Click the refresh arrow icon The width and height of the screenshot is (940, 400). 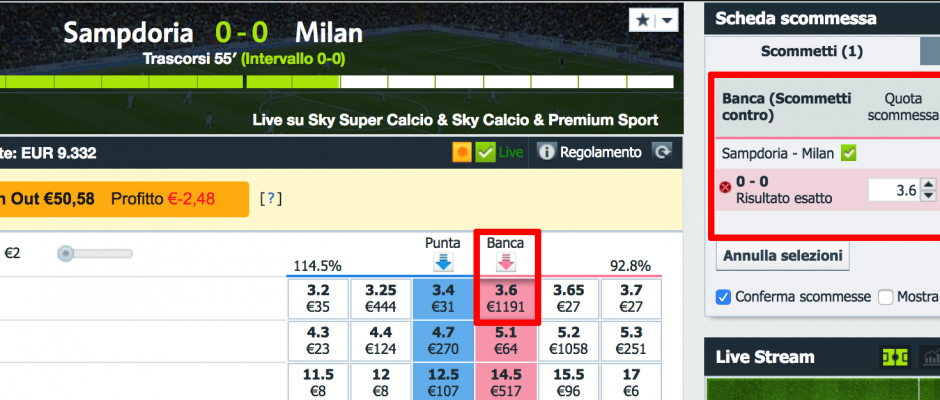662,153
